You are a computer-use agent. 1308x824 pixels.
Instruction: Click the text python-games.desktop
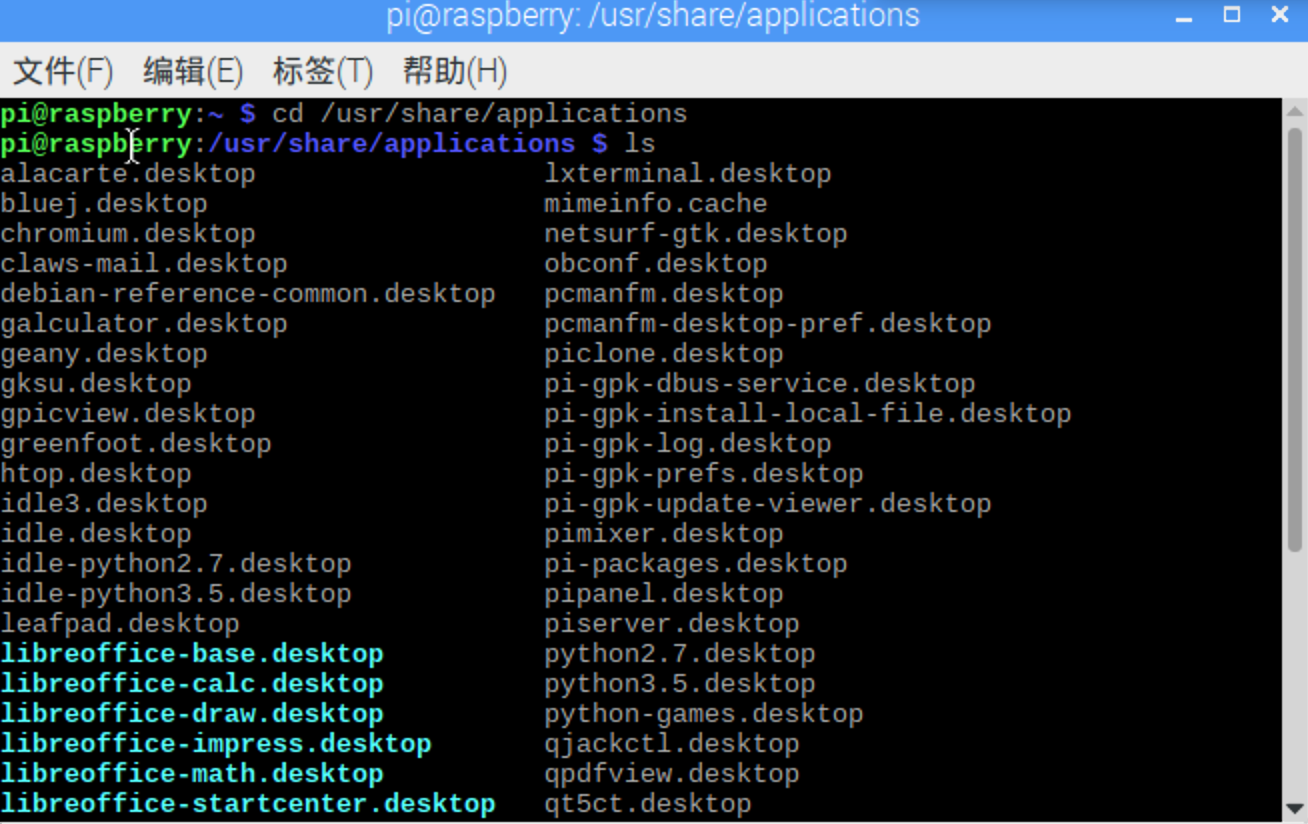(704, 714)
